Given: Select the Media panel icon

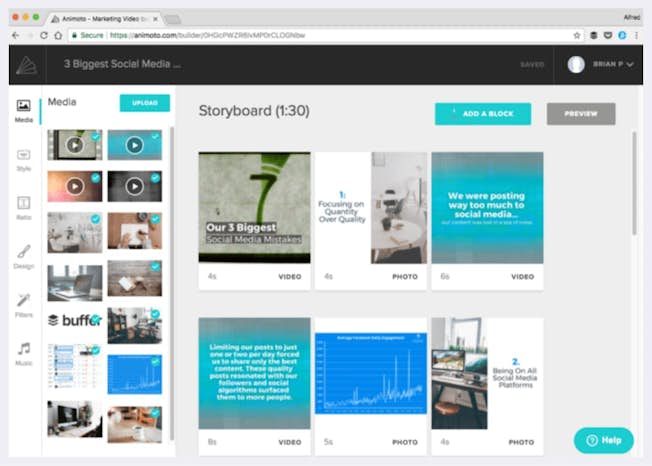Looking at the screenshot, I should coord(23,109).
